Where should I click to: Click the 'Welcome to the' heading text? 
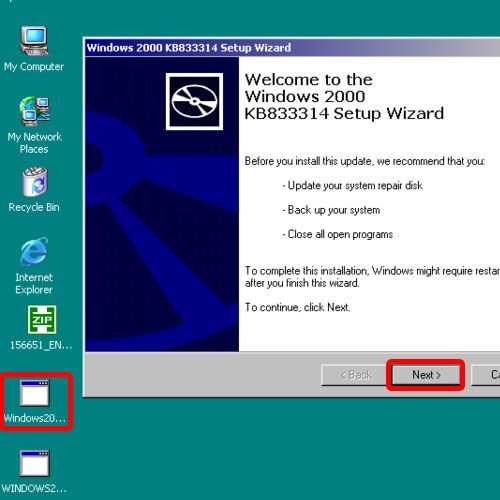pyautogui.click(x=309, y=80)
